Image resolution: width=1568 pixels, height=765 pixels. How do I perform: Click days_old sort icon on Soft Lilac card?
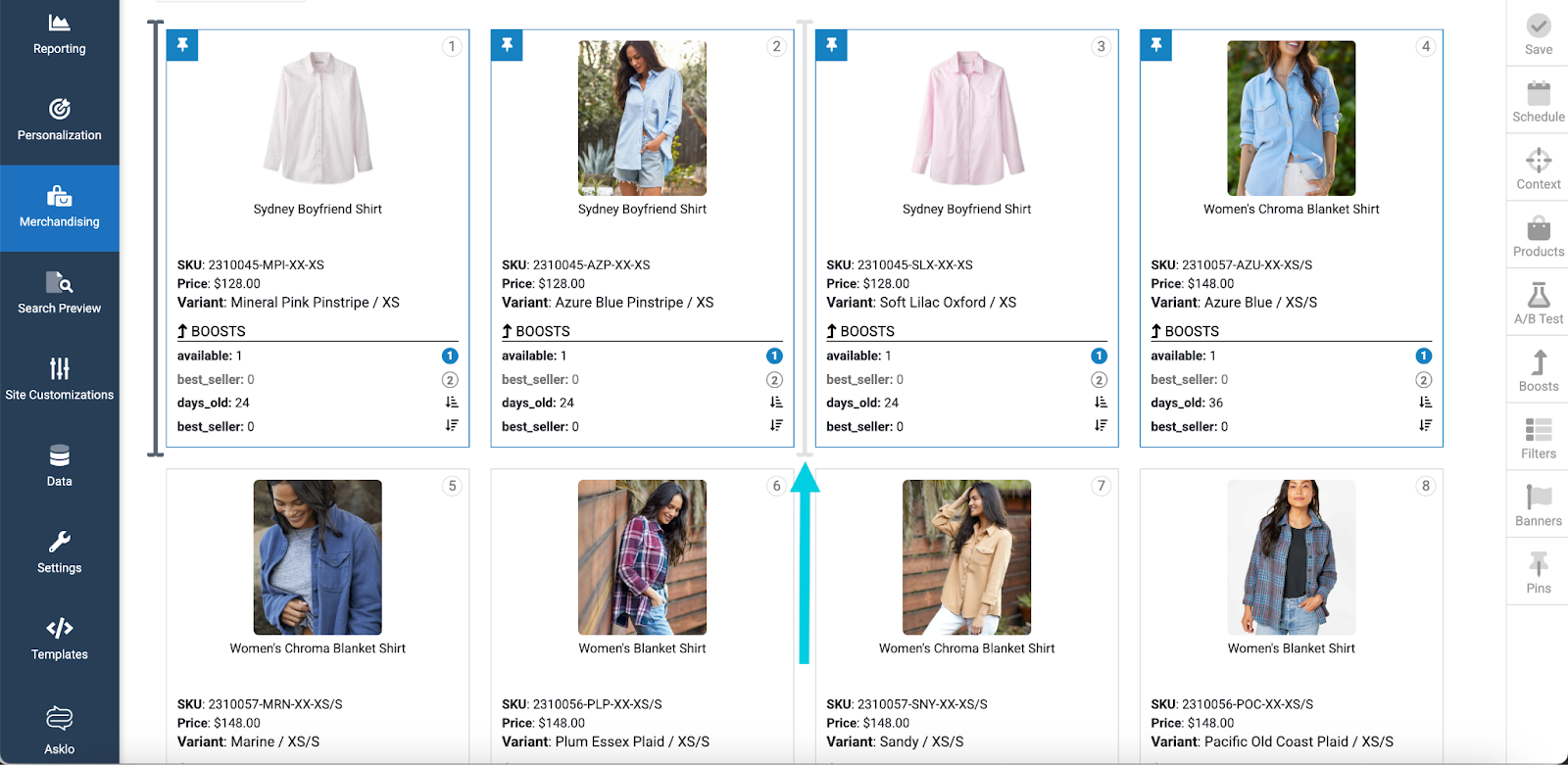click(x=1101, y=403)
